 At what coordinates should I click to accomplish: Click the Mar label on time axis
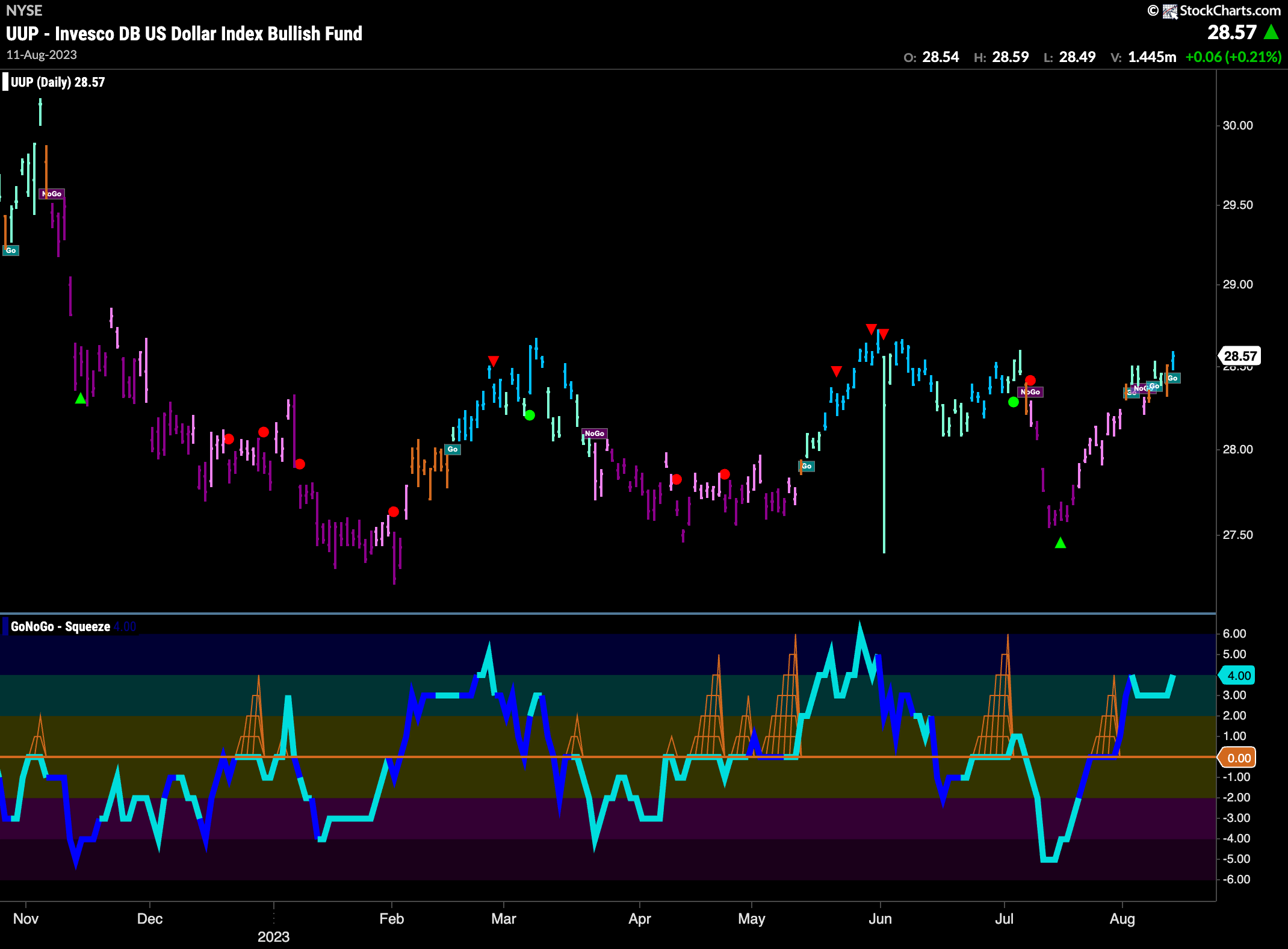504,918
